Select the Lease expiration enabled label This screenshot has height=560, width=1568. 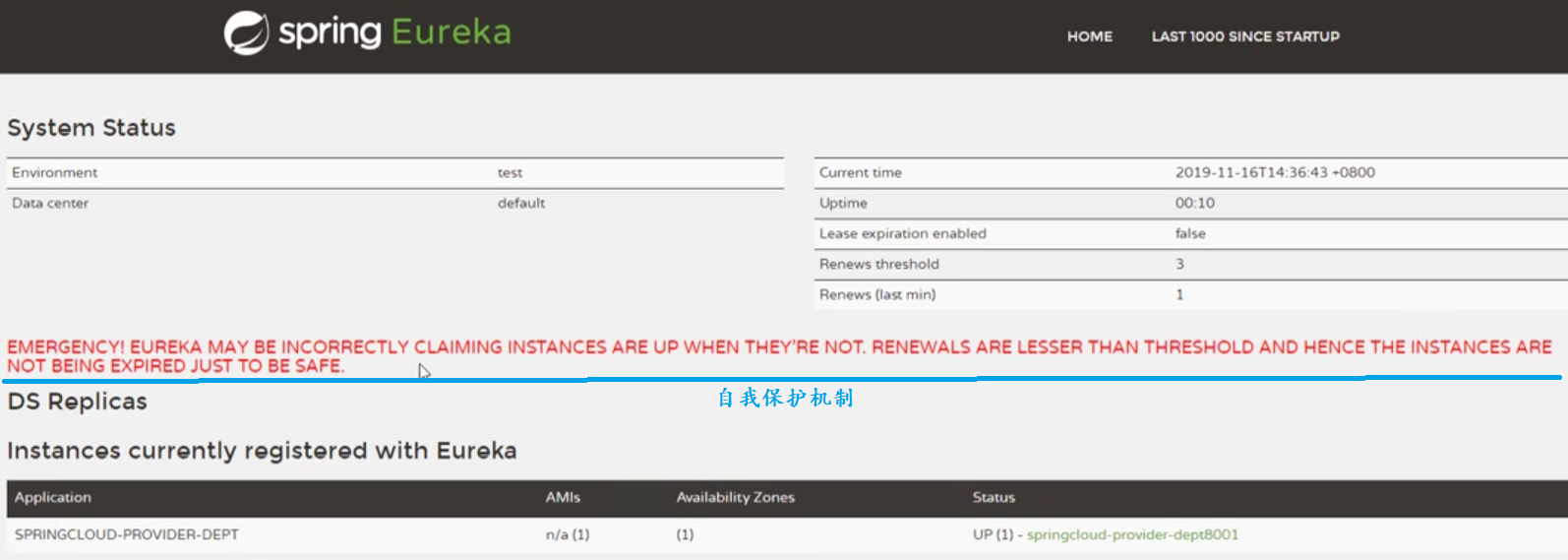pyautogui.click(x=903, y=233)
